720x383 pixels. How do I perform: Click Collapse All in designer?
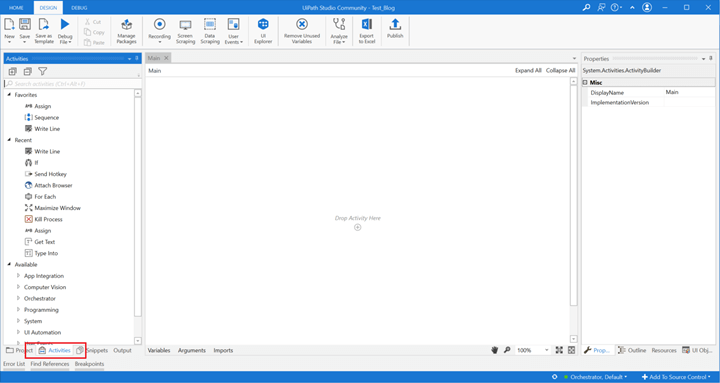click(560, 70)
